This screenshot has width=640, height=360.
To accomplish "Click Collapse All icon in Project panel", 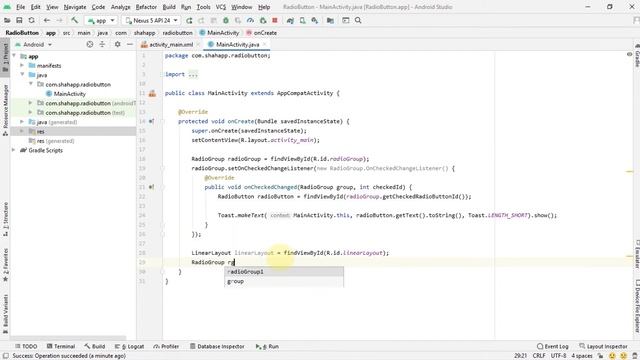I will coord(102,44).
